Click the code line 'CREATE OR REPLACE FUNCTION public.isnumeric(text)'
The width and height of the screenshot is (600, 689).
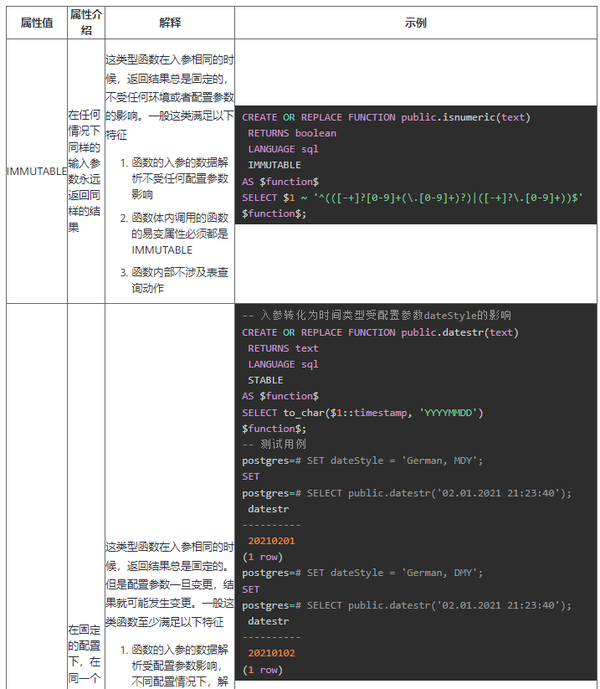tap(386, 118)
